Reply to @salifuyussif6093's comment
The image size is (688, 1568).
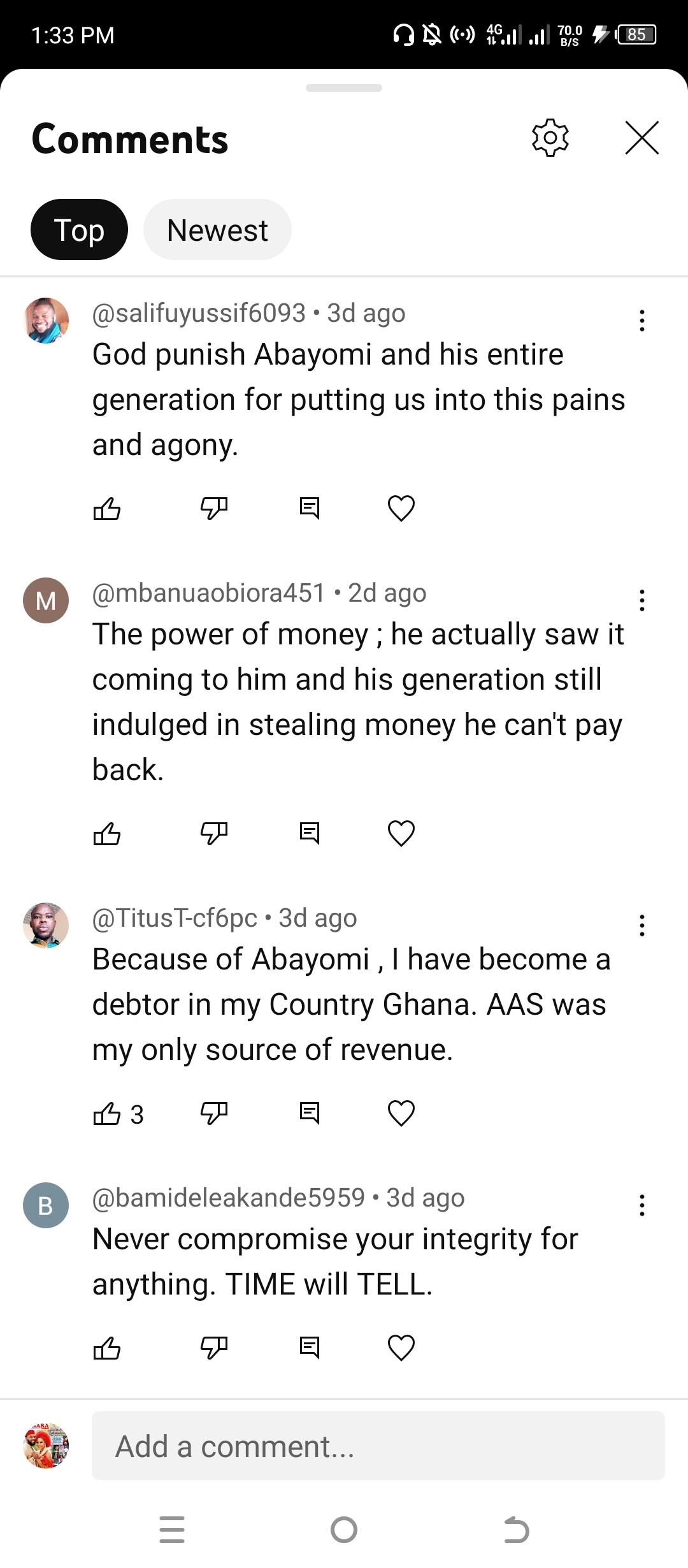pos(310,509)
